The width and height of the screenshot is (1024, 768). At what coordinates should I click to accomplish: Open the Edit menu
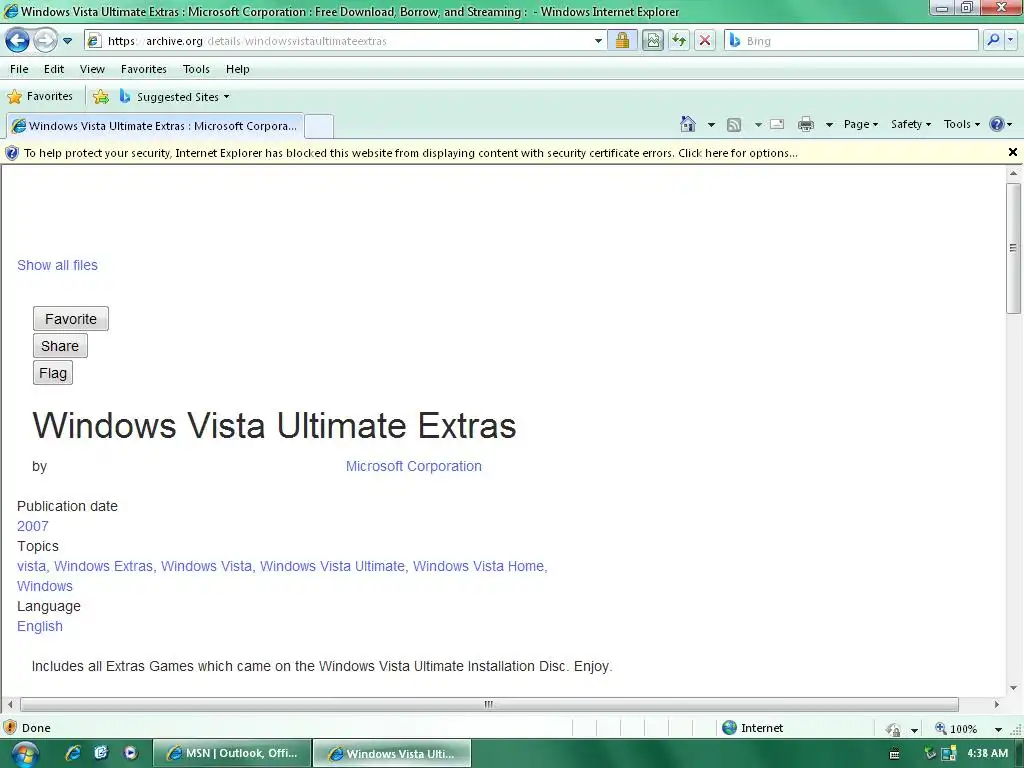(x=54, y=69)
